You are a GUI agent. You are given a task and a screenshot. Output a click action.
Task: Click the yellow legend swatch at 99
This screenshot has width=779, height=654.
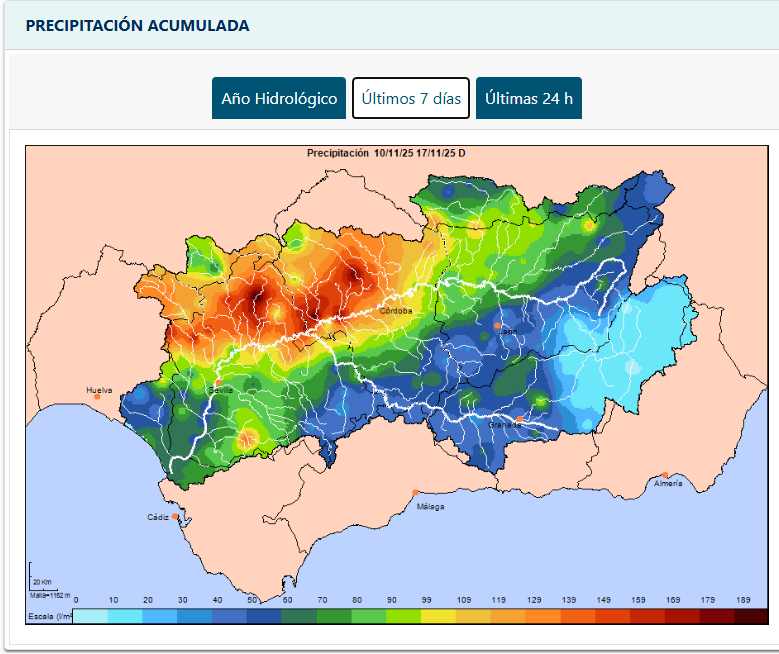click(438, 616)
